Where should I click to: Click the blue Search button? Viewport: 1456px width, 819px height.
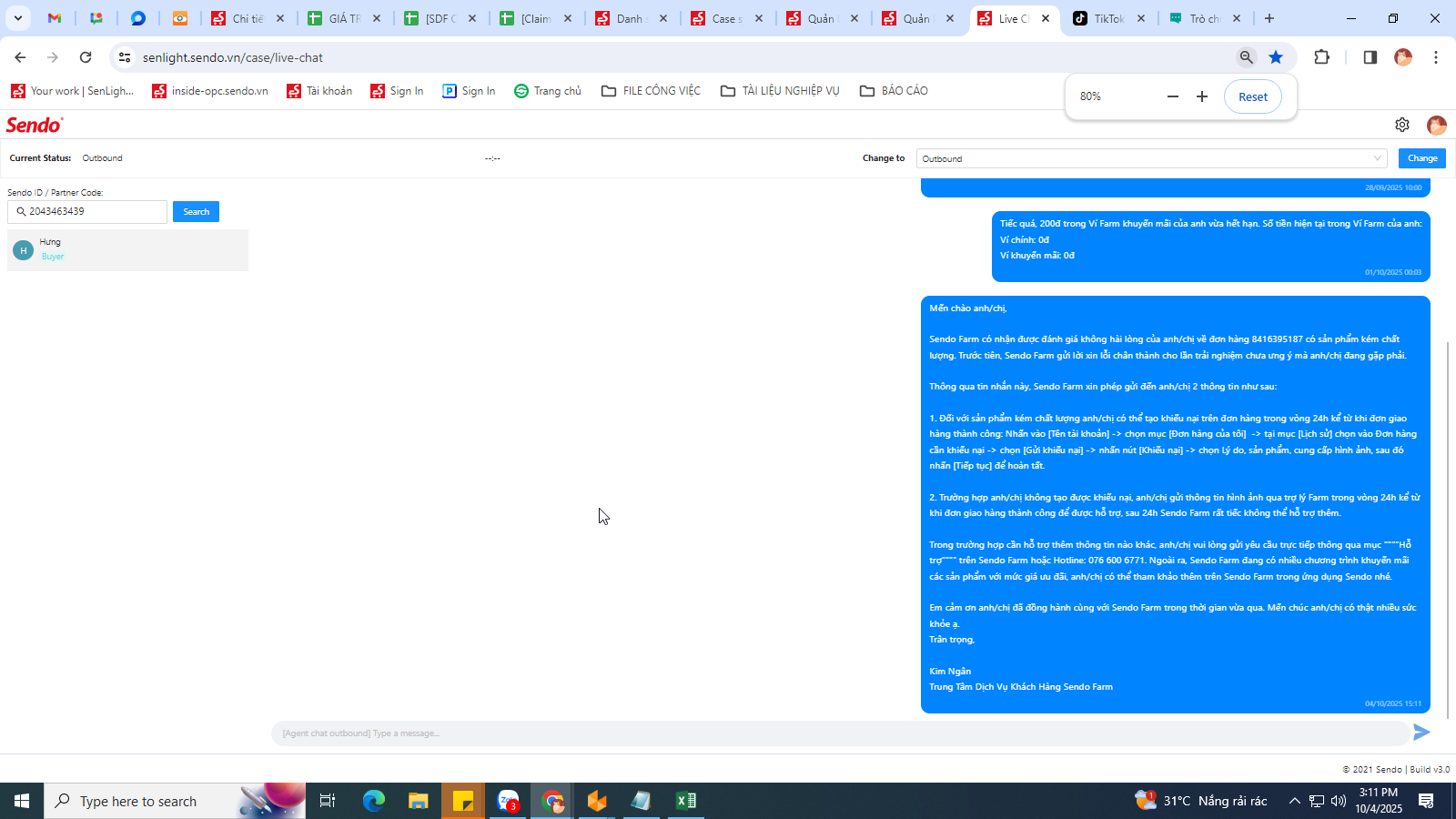(196, 211)
